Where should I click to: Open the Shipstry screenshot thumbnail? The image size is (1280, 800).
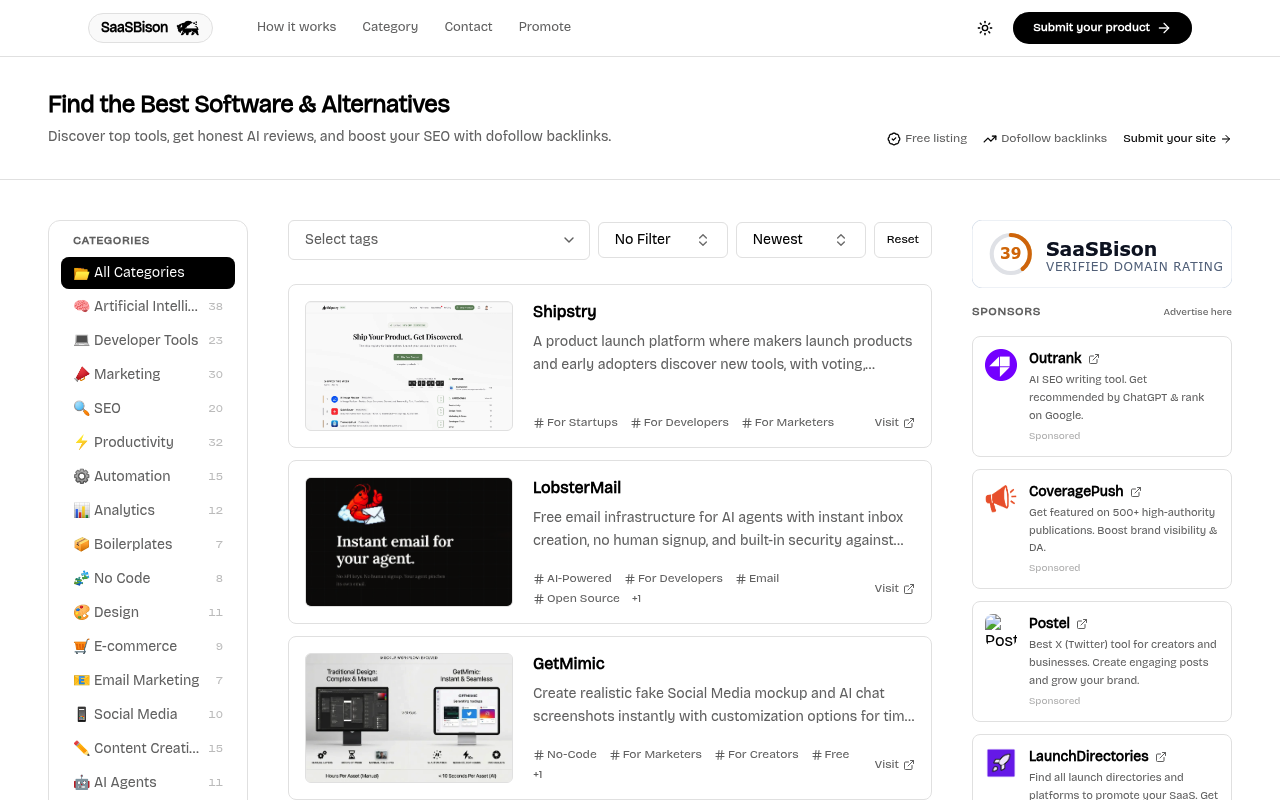(x=409, y=366)
